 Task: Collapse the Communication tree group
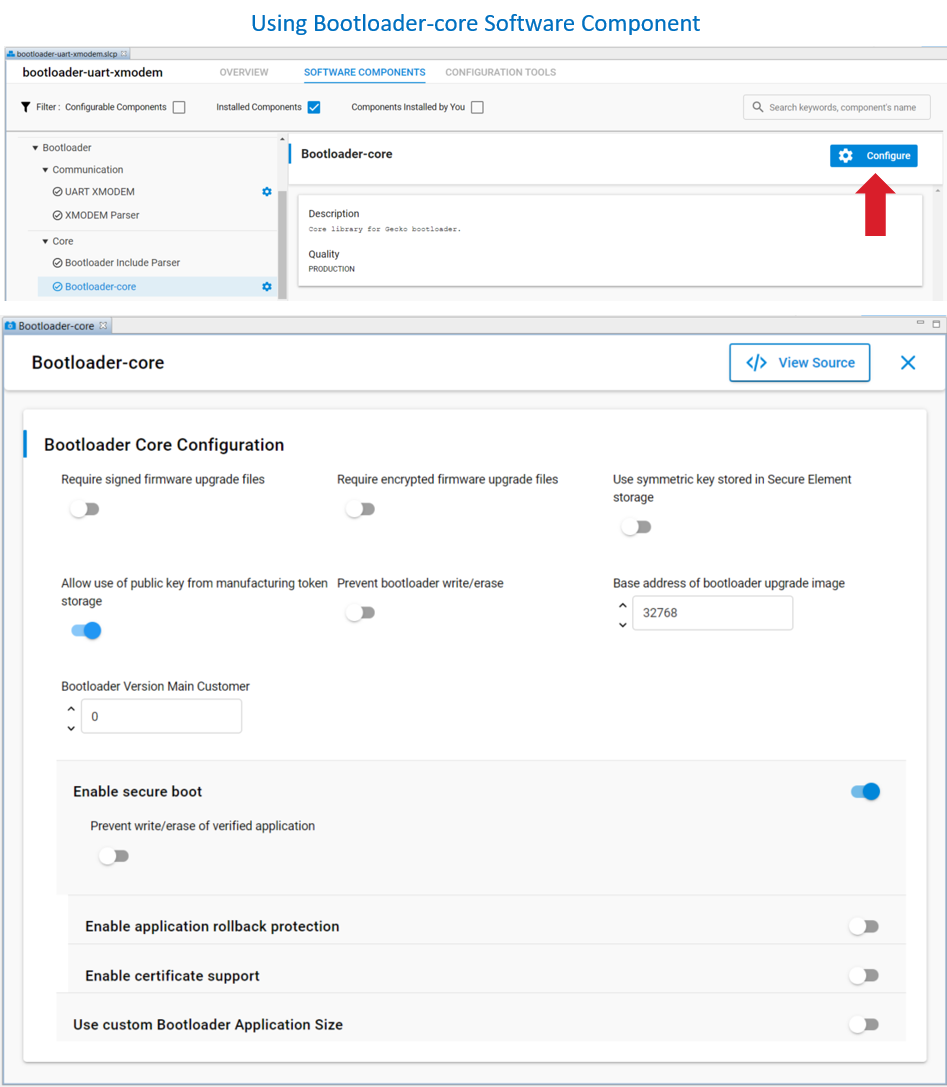(x=45, y=170)
